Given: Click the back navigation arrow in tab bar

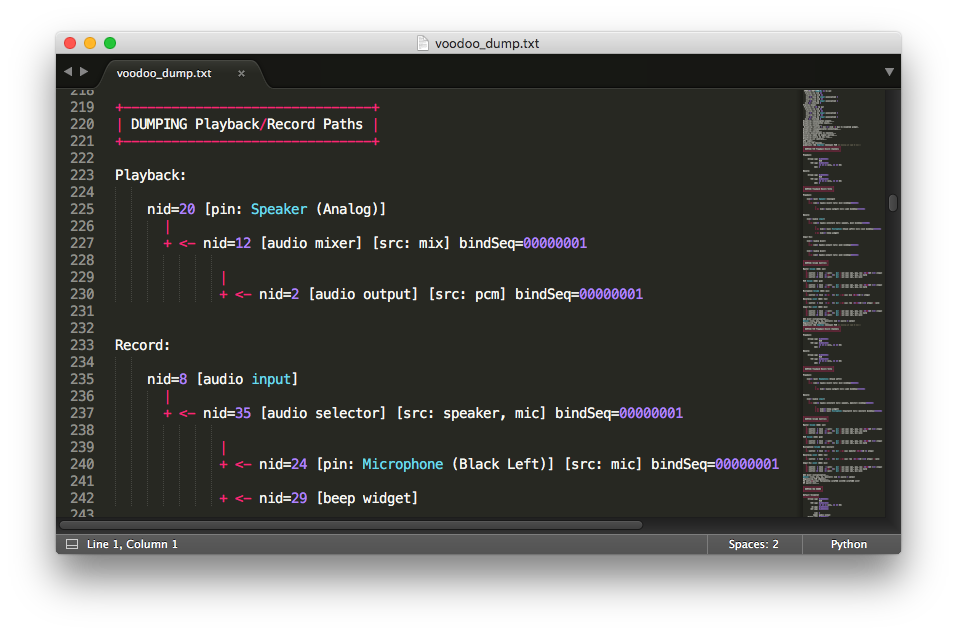Looking at the screenshot, I should click(68, 71).
